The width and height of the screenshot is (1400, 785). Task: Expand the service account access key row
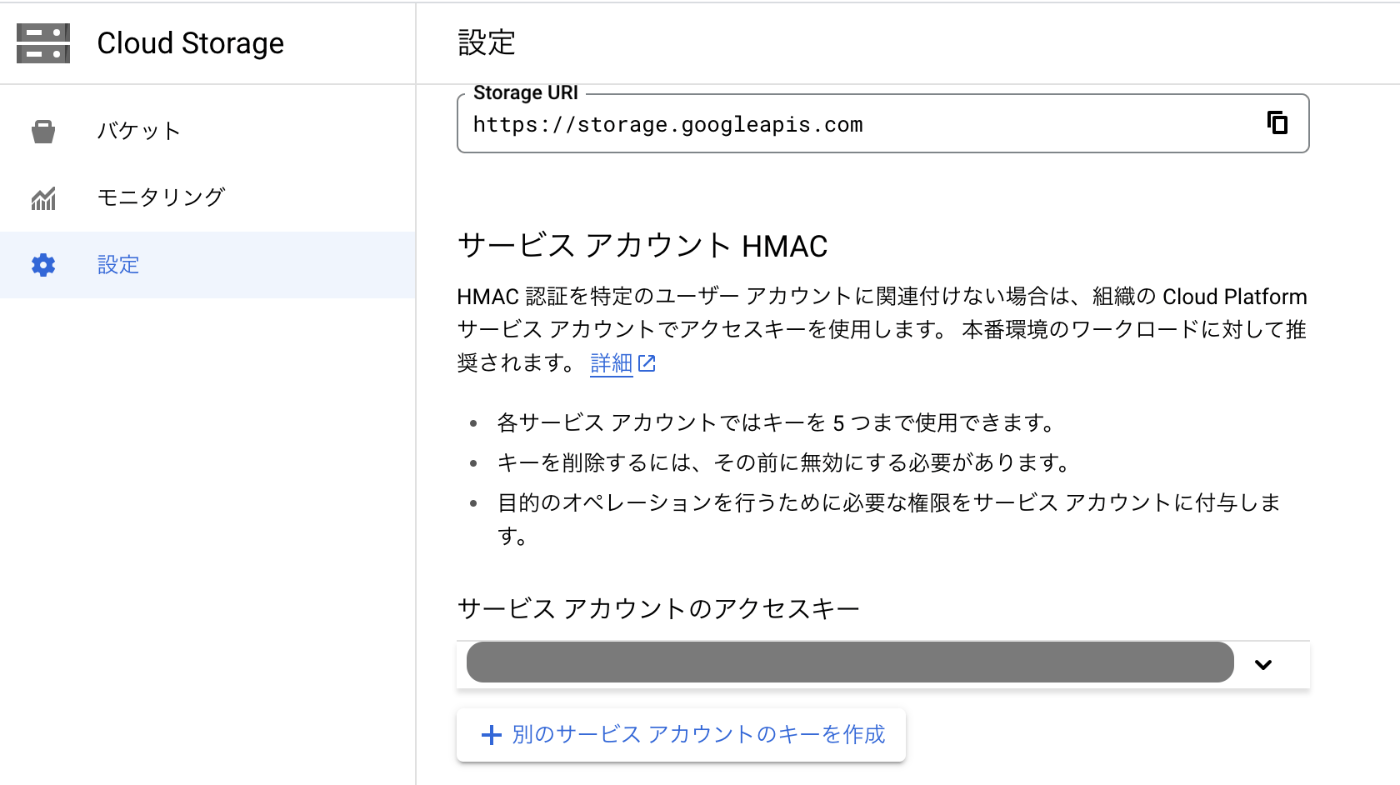point(1263,664)
